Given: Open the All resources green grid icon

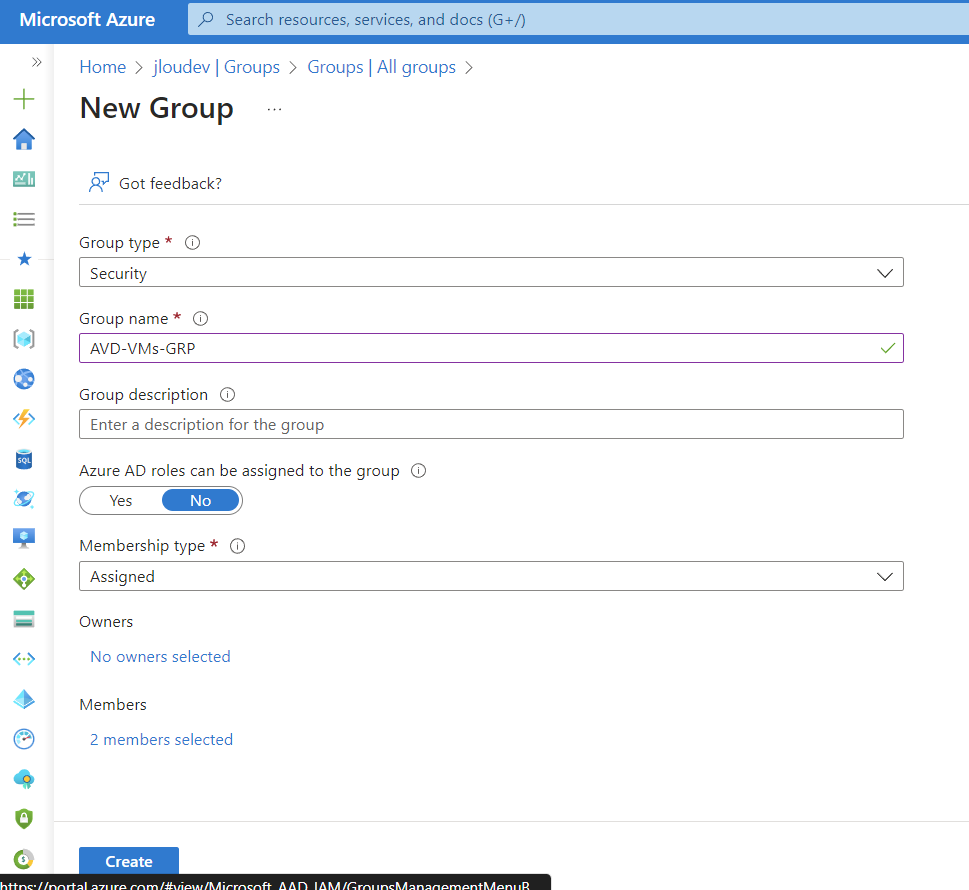Looking at the screenshot, I should 23,299.
